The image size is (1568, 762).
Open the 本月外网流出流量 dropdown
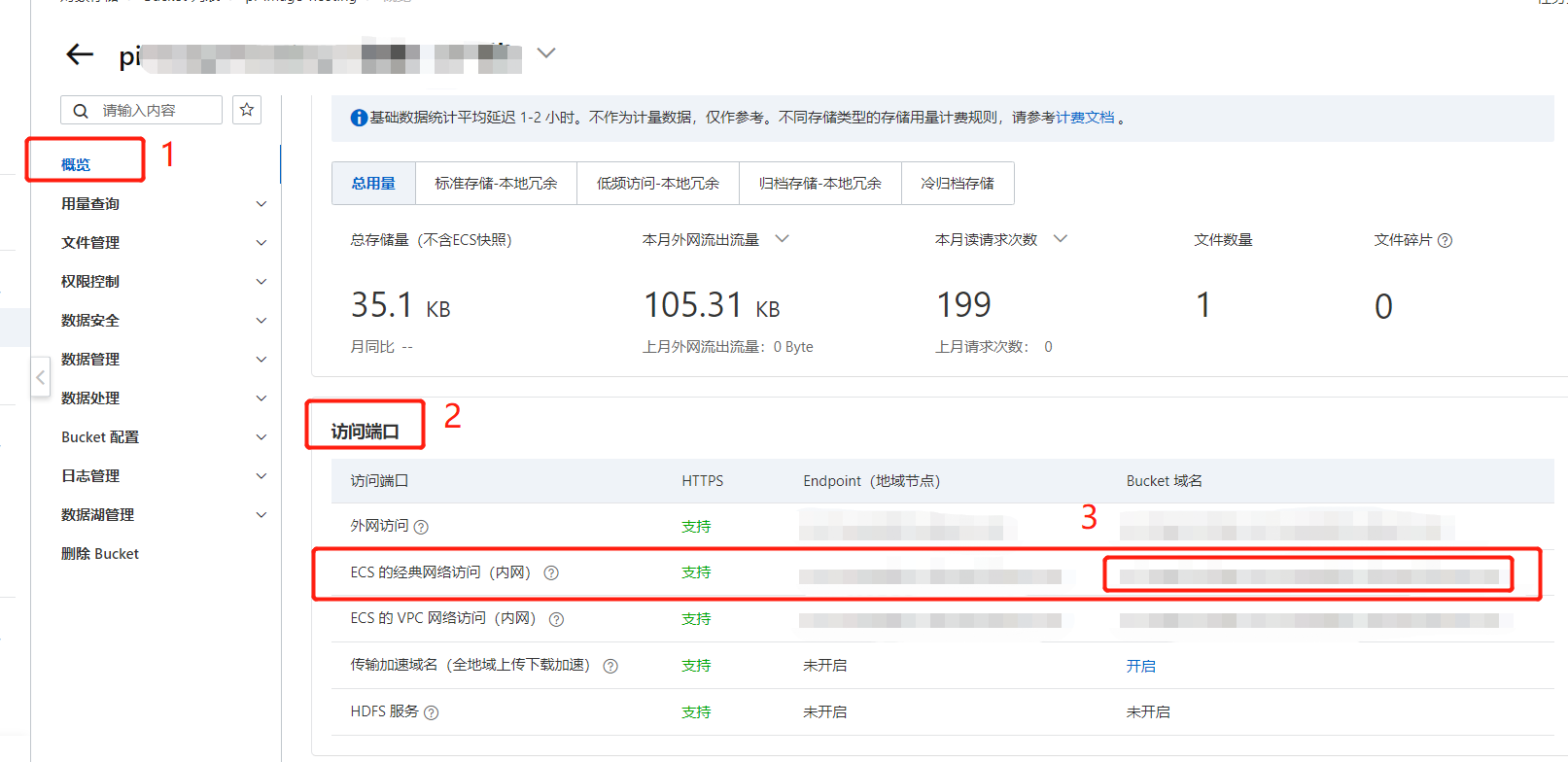(782, 239)
